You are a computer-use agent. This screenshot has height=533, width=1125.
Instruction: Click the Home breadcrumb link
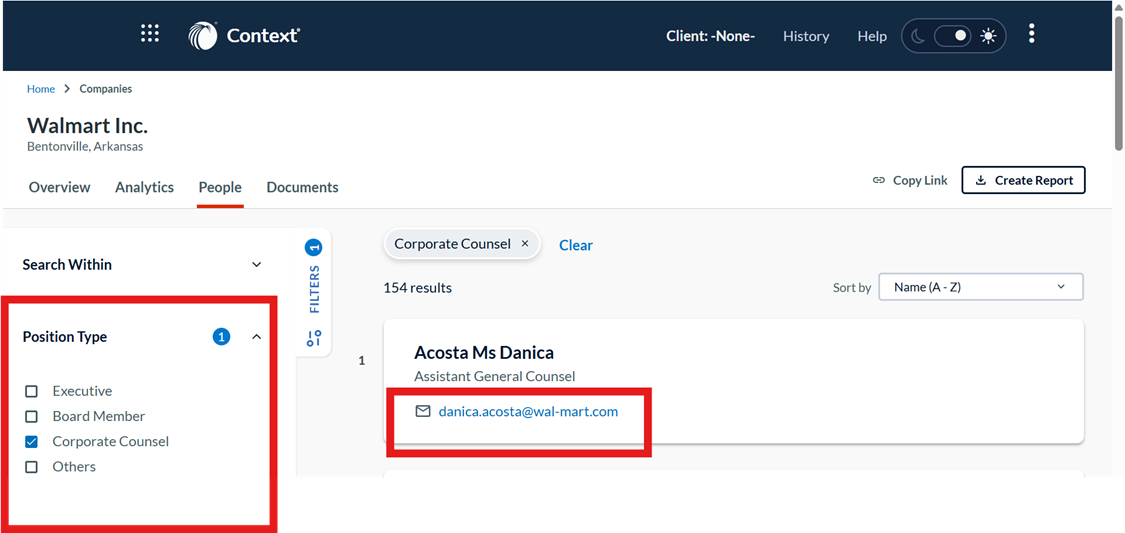point(41,89)
